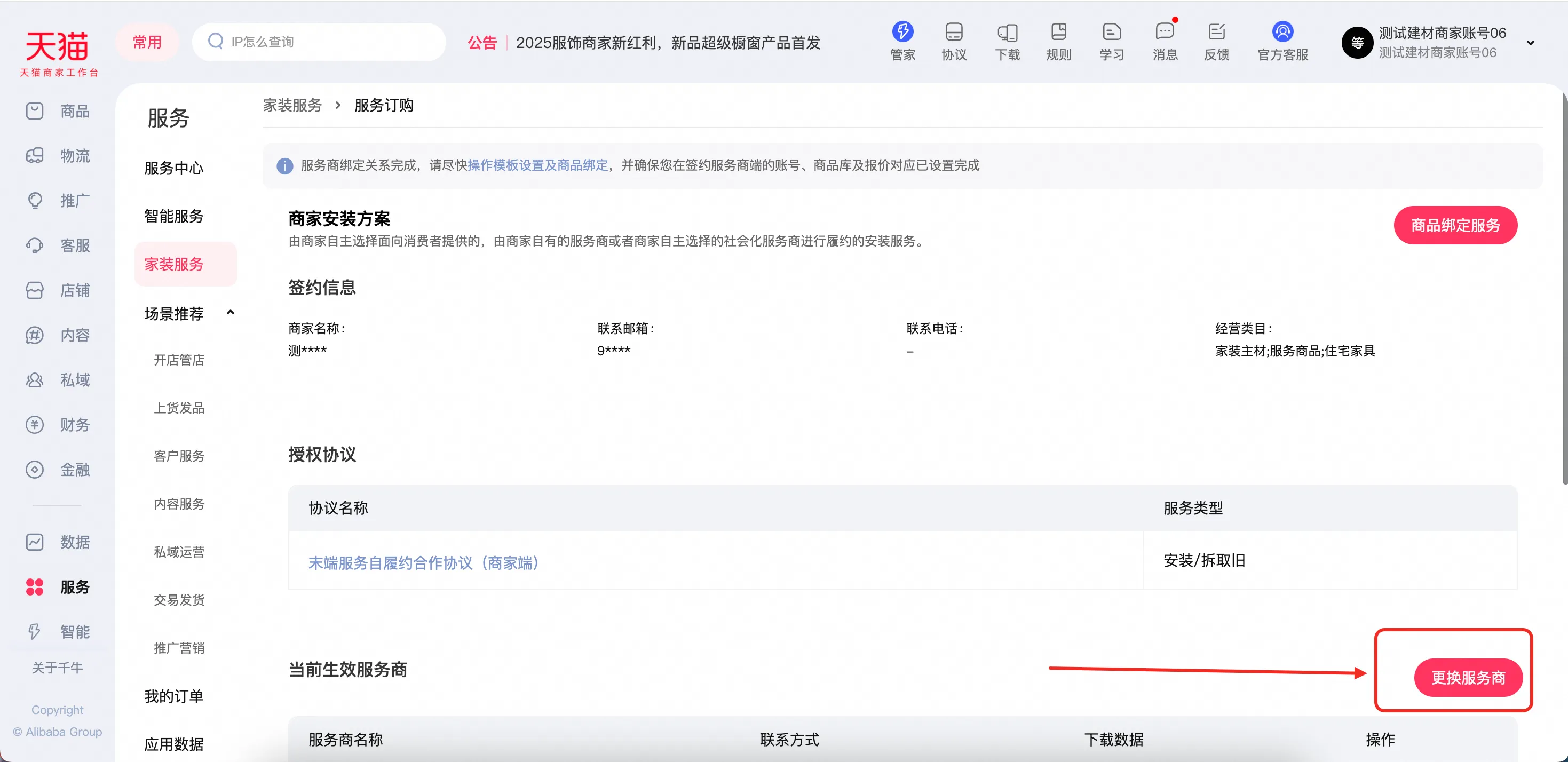Open 智能服务 menu item
The image size is (1568, 762).
(174, 216)
